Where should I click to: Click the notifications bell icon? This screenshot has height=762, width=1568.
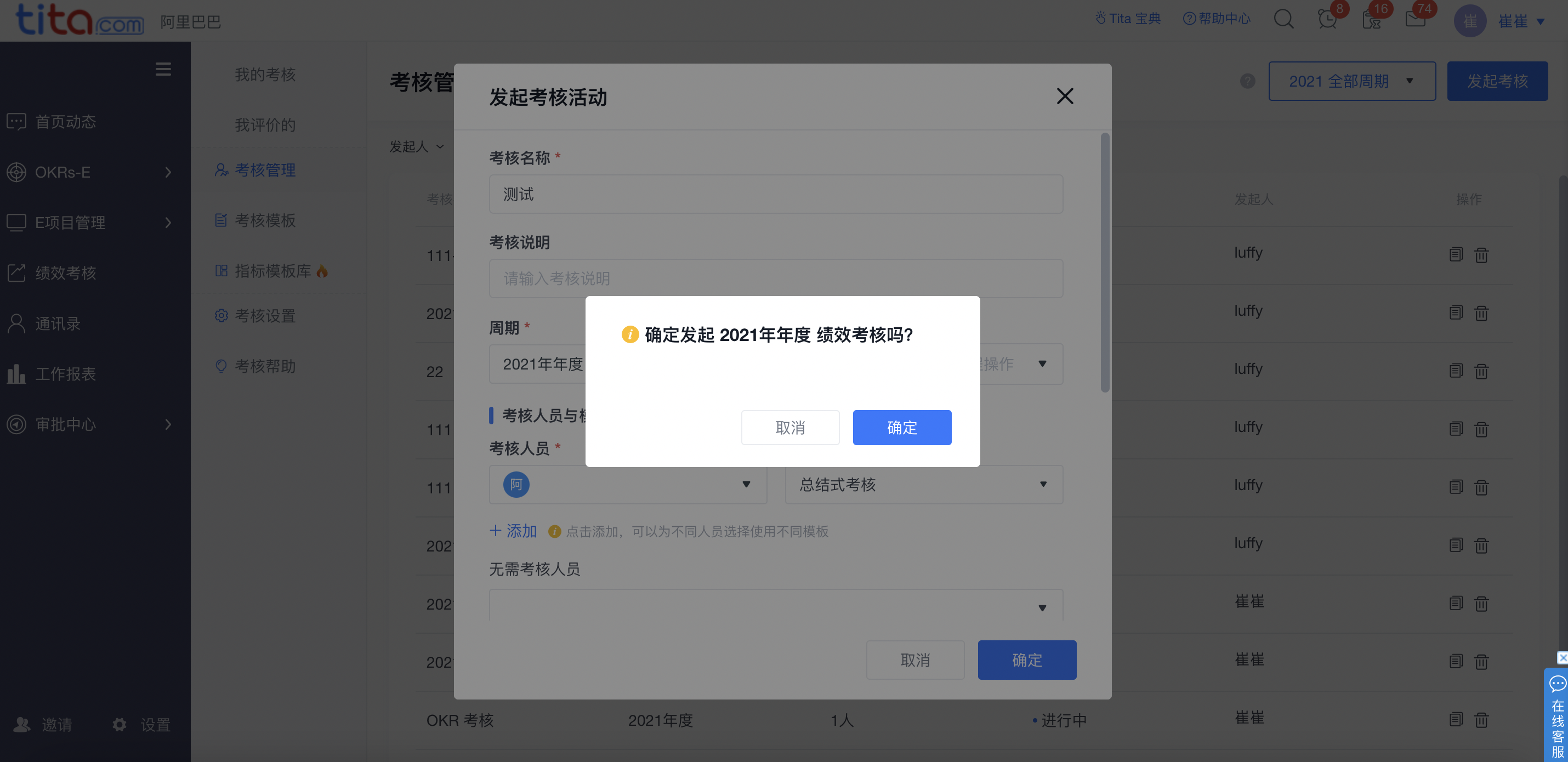1325,20
